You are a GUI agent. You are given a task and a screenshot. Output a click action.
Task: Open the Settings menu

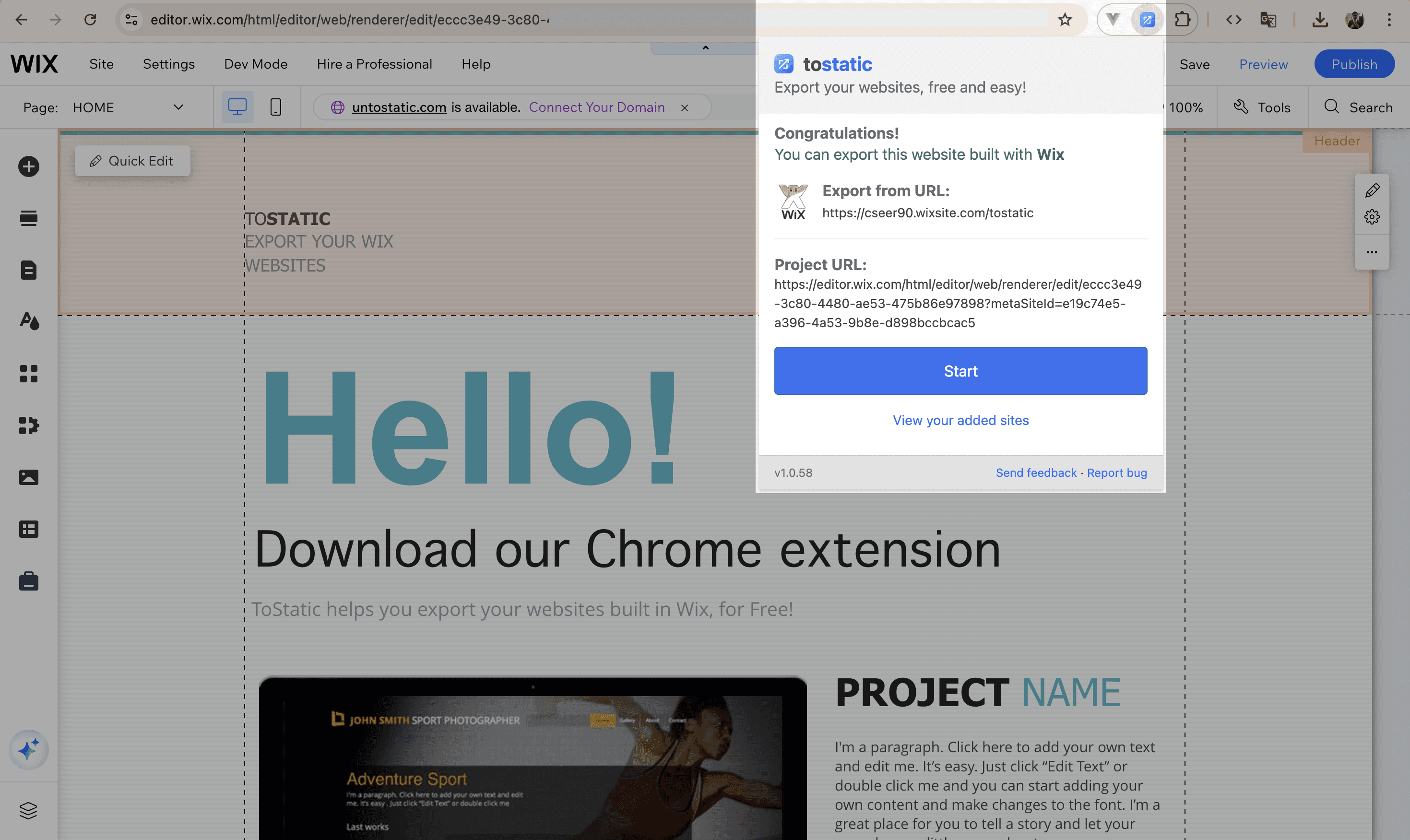[169, 64]
